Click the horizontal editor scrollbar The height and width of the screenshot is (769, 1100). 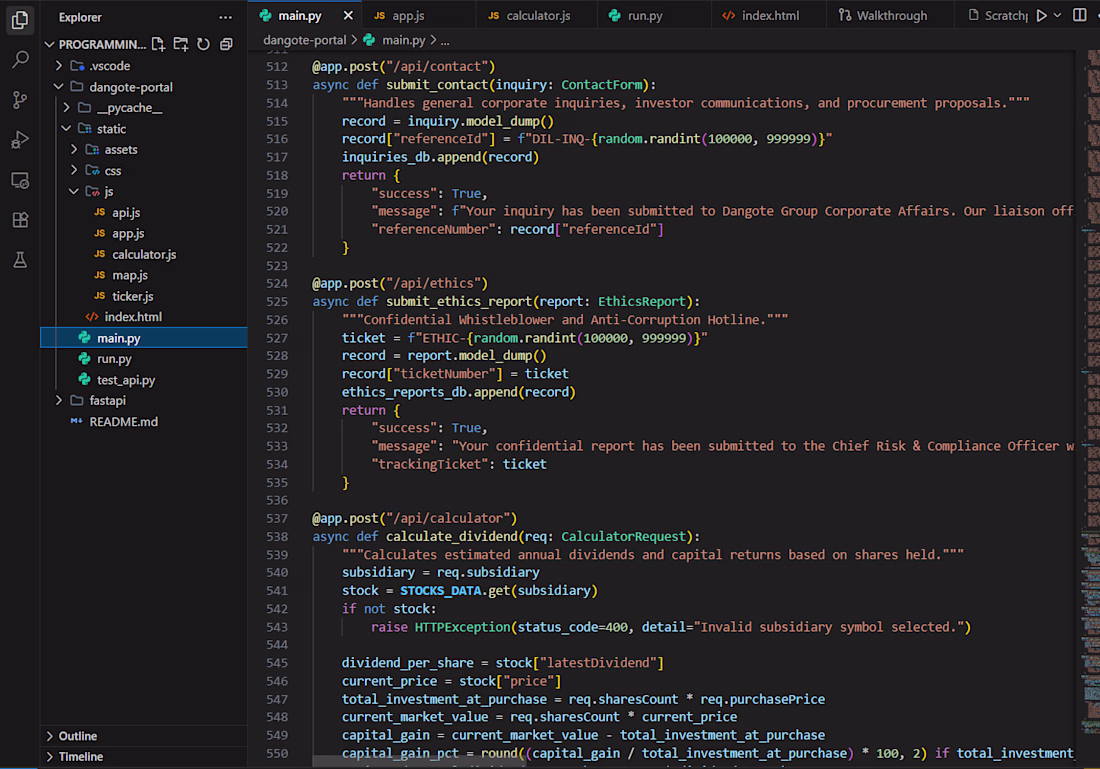click(x=419, y=762)
